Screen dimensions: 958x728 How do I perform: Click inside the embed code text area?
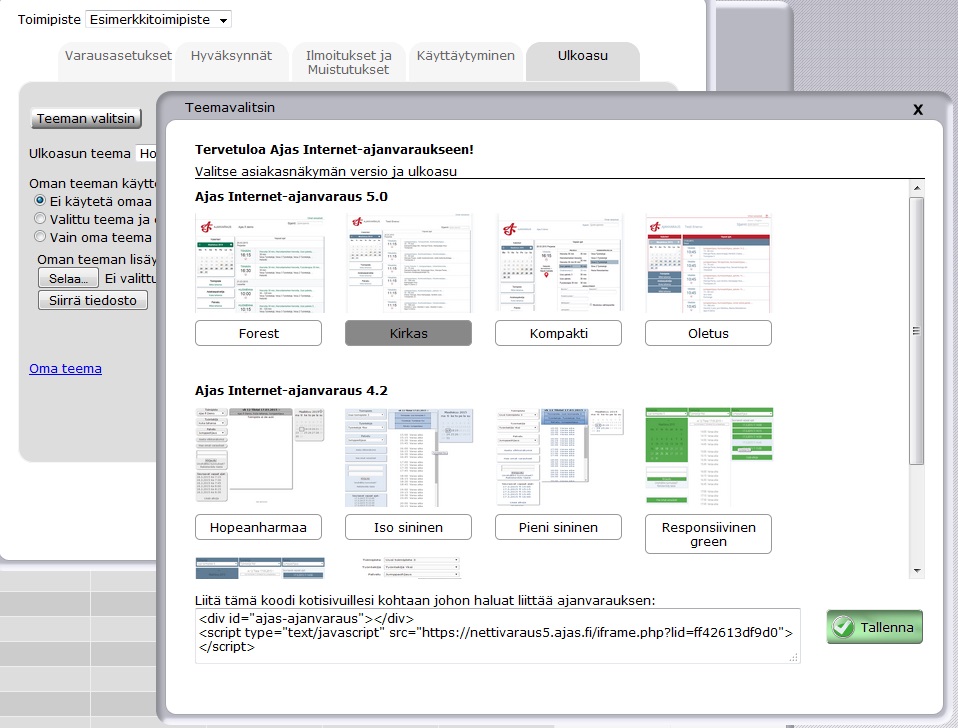(497, 635)
